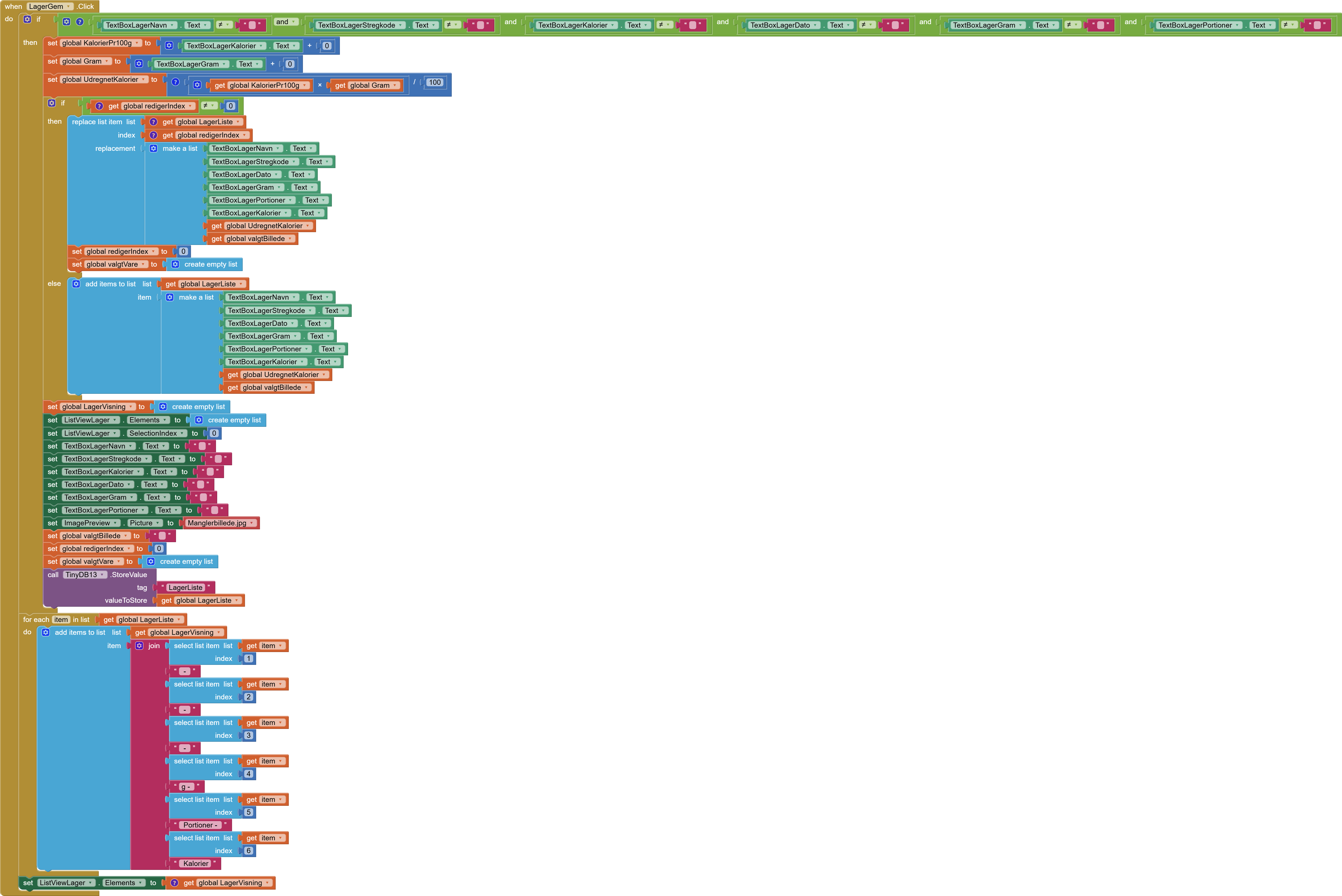Open ImagePreview Picture property dropdown
1342x896 pixels.
click(x=145, y=523)
